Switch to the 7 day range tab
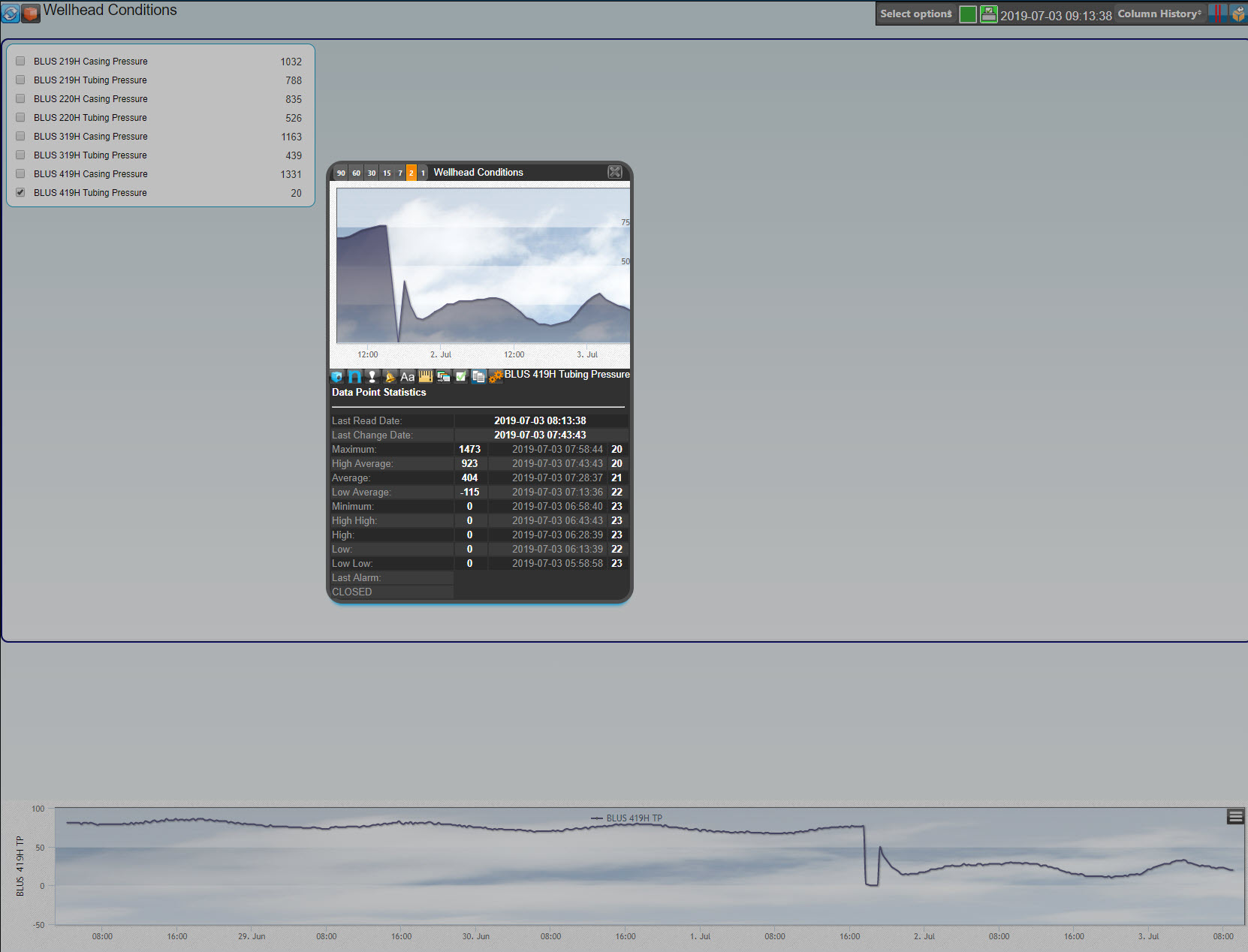 (400, 173)
